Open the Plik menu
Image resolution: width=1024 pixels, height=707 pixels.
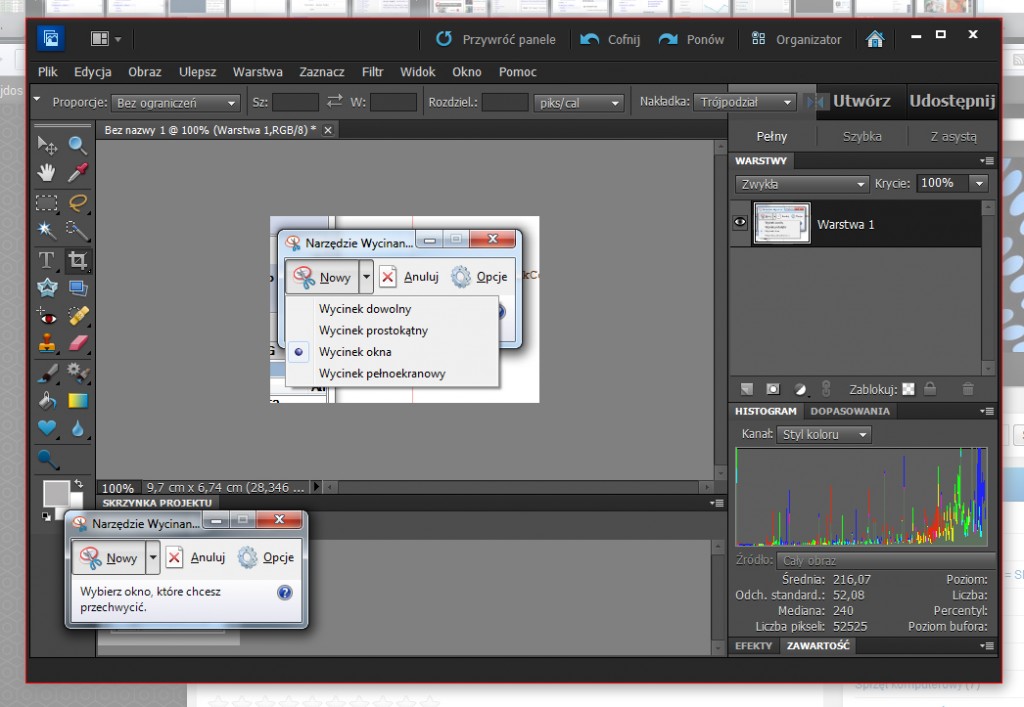48,72
